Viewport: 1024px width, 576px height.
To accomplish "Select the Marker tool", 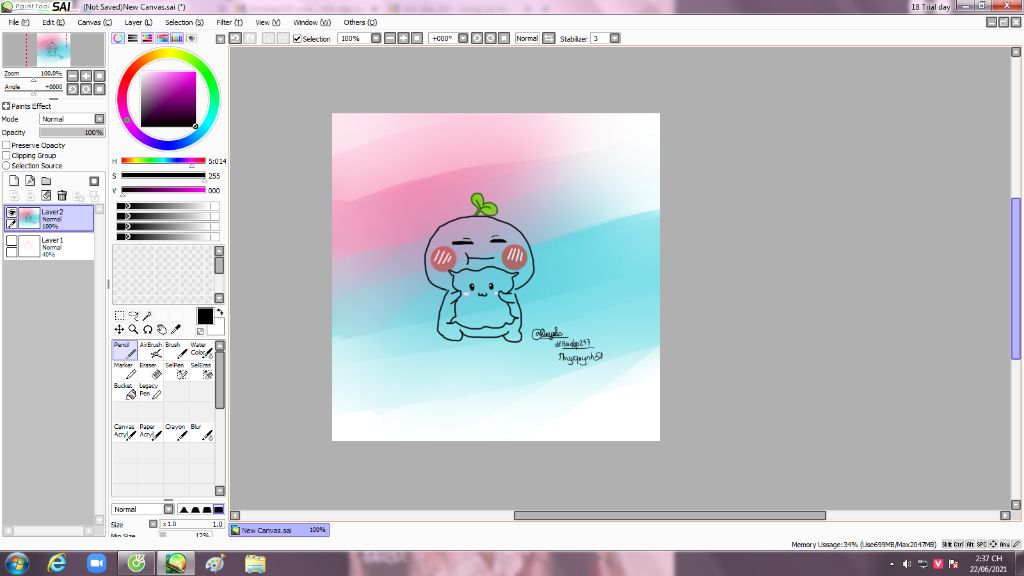I will click(124, 370).
